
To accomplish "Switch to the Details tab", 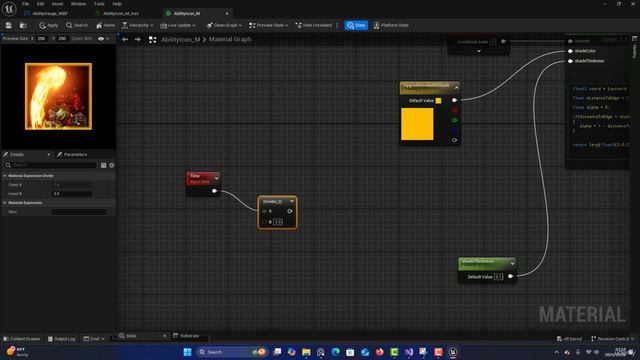I will point(17,154).
